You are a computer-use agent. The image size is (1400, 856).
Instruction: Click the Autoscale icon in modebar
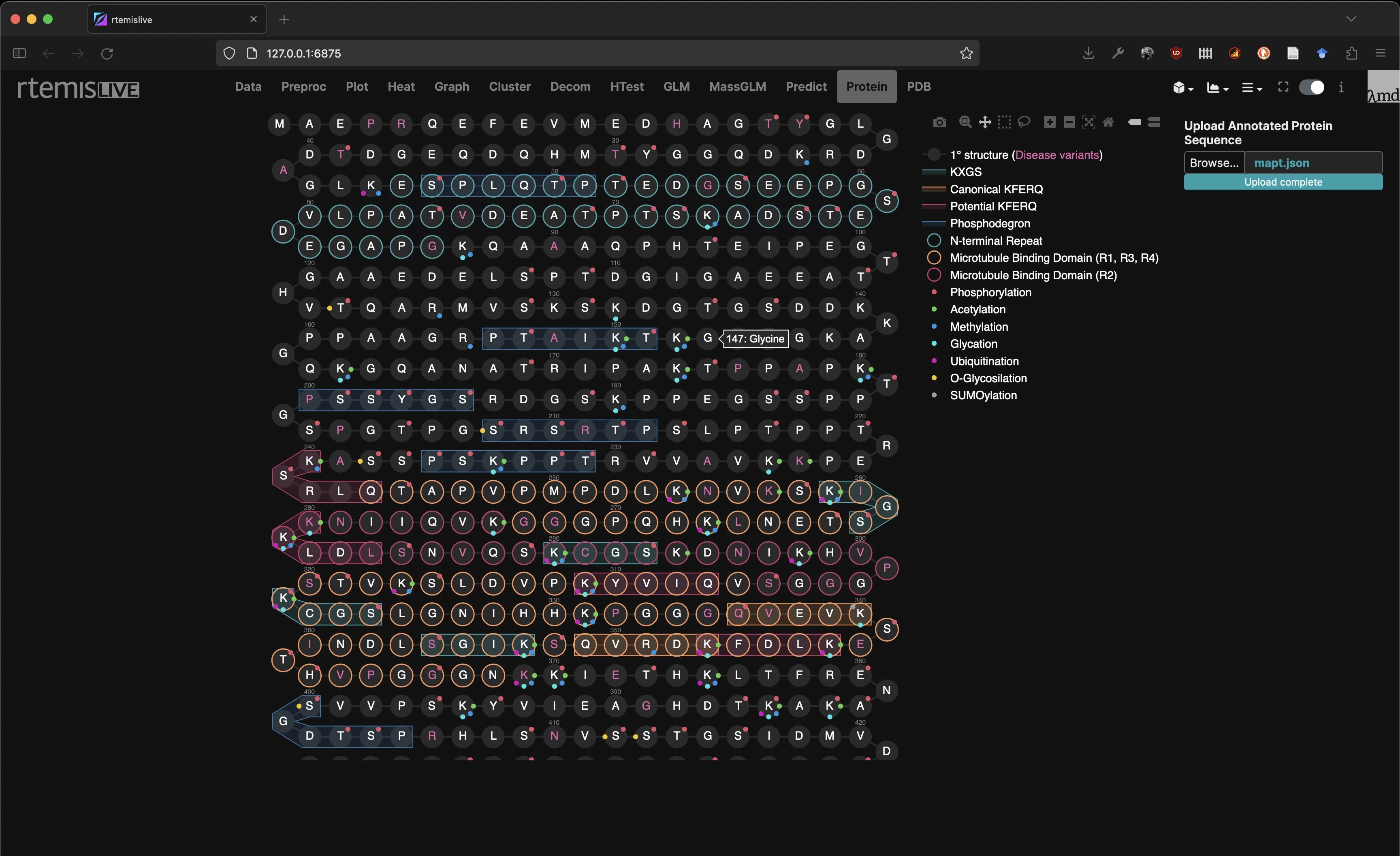(1088, 122)
